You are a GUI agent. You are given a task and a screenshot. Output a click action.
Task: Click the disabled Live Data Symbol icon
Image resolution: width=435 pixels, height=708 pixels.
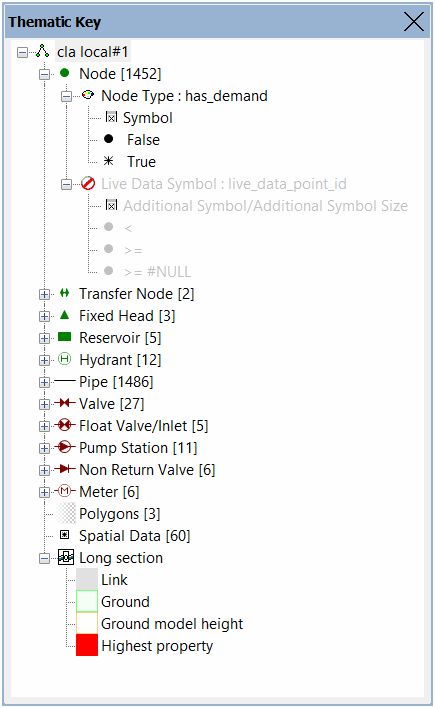pos(88,183)
